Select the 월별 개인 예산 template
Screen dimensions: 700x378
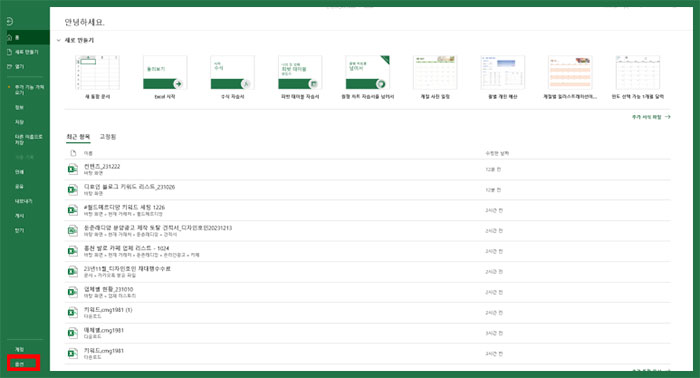click(x=503, y=77)
